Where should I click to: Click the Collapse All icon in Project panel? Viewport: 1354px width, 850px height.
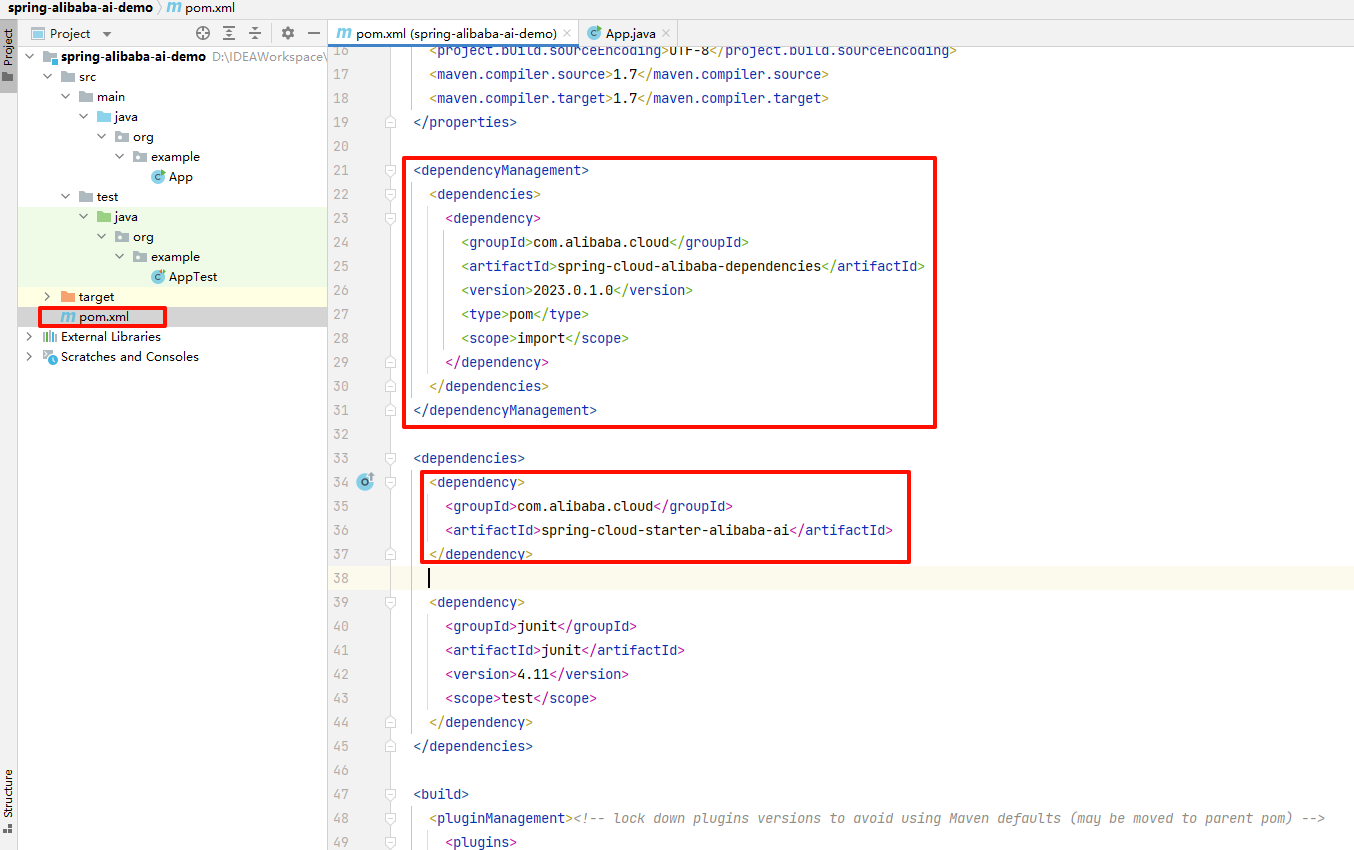point(255,33)
